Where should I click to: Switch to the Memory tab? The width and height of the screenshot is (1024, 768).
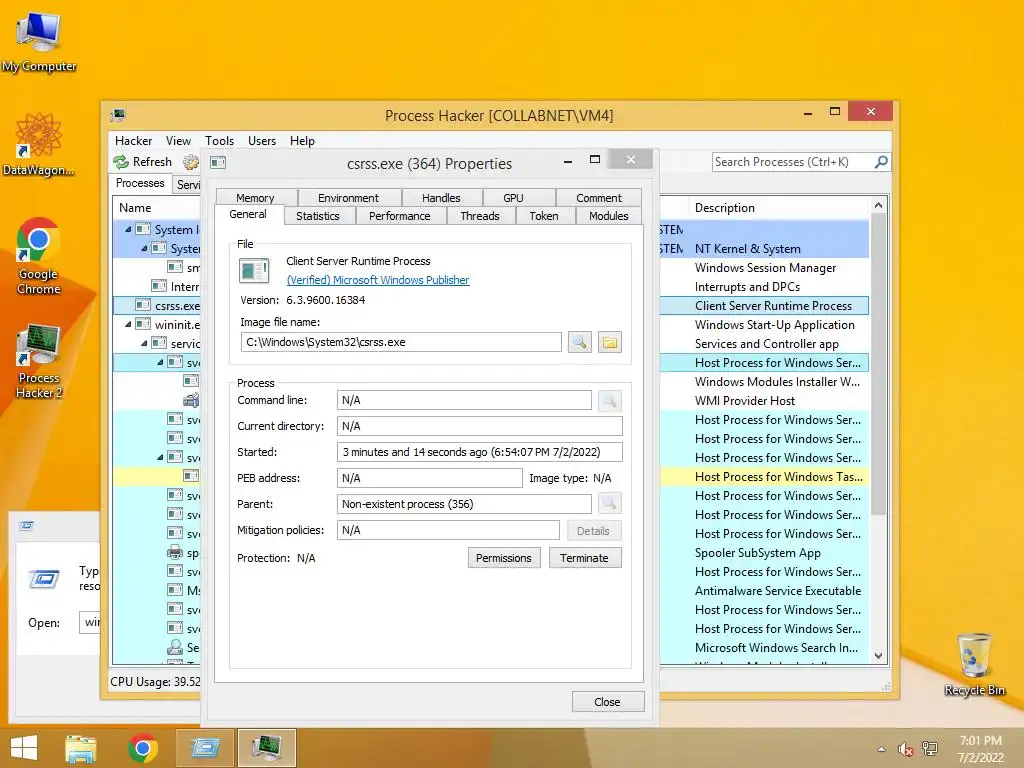pyautogui.click(x=255, y=198)
